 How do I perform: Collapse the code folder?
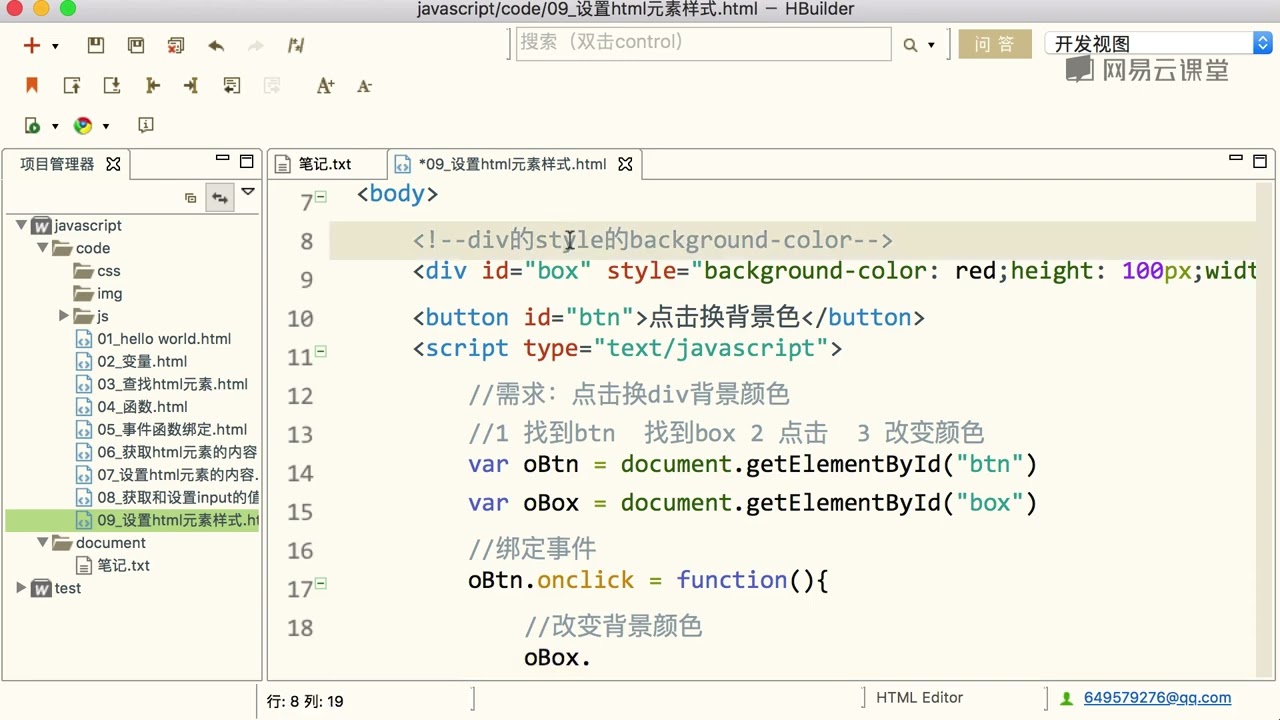click(x=43, y=247)
